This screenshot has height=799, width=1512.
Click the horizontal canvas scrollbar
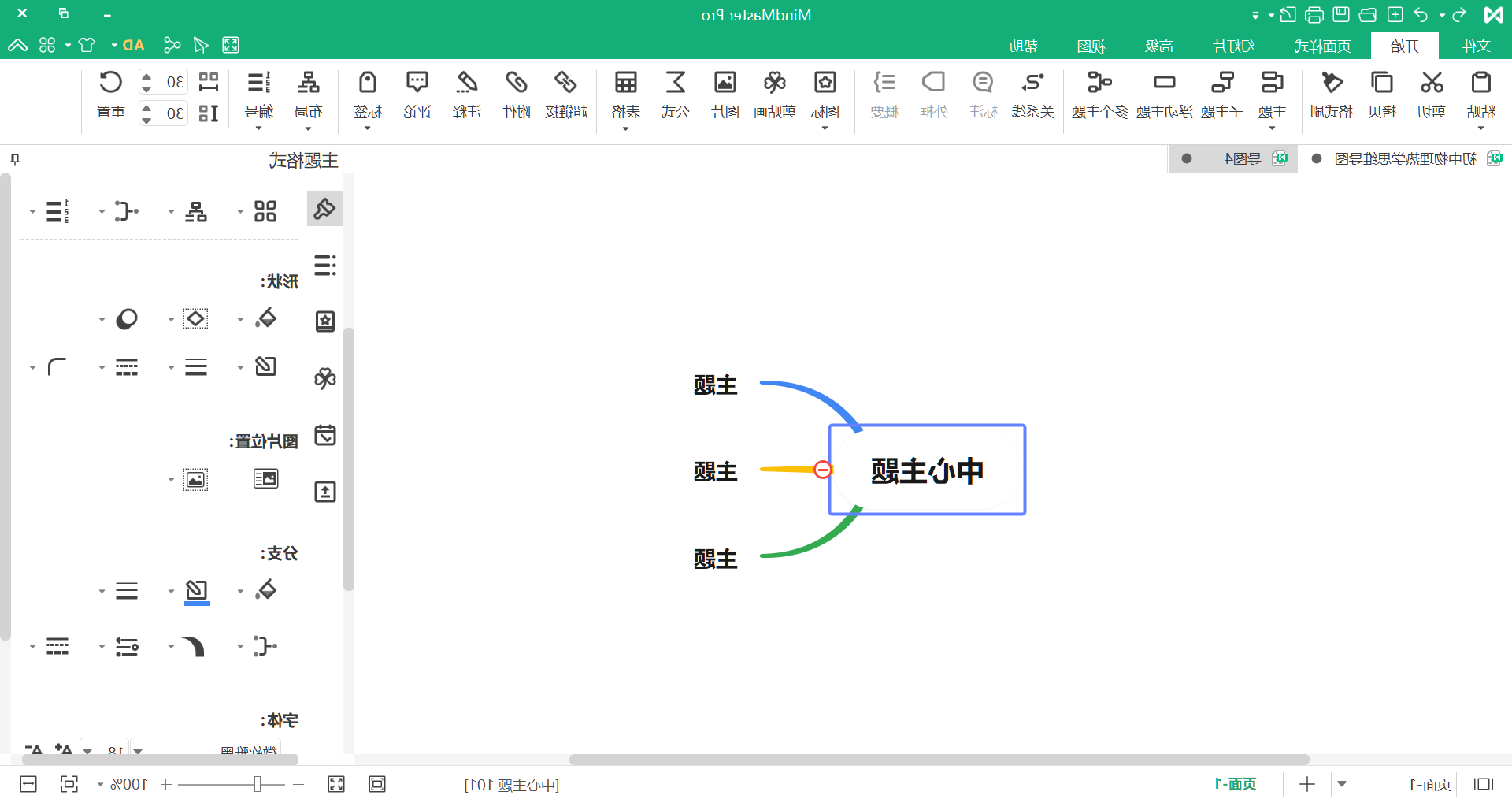click(939, 760)
